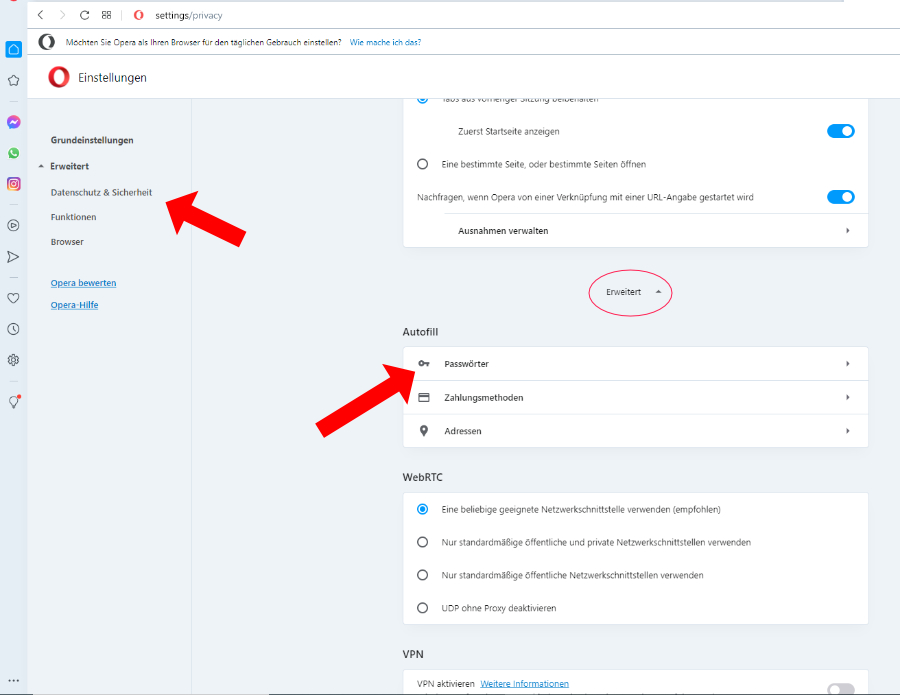Viewport: 900px width, 695px height.
Task: Open Facebook Messenger in the sidebar
Action: coord(14,122)
